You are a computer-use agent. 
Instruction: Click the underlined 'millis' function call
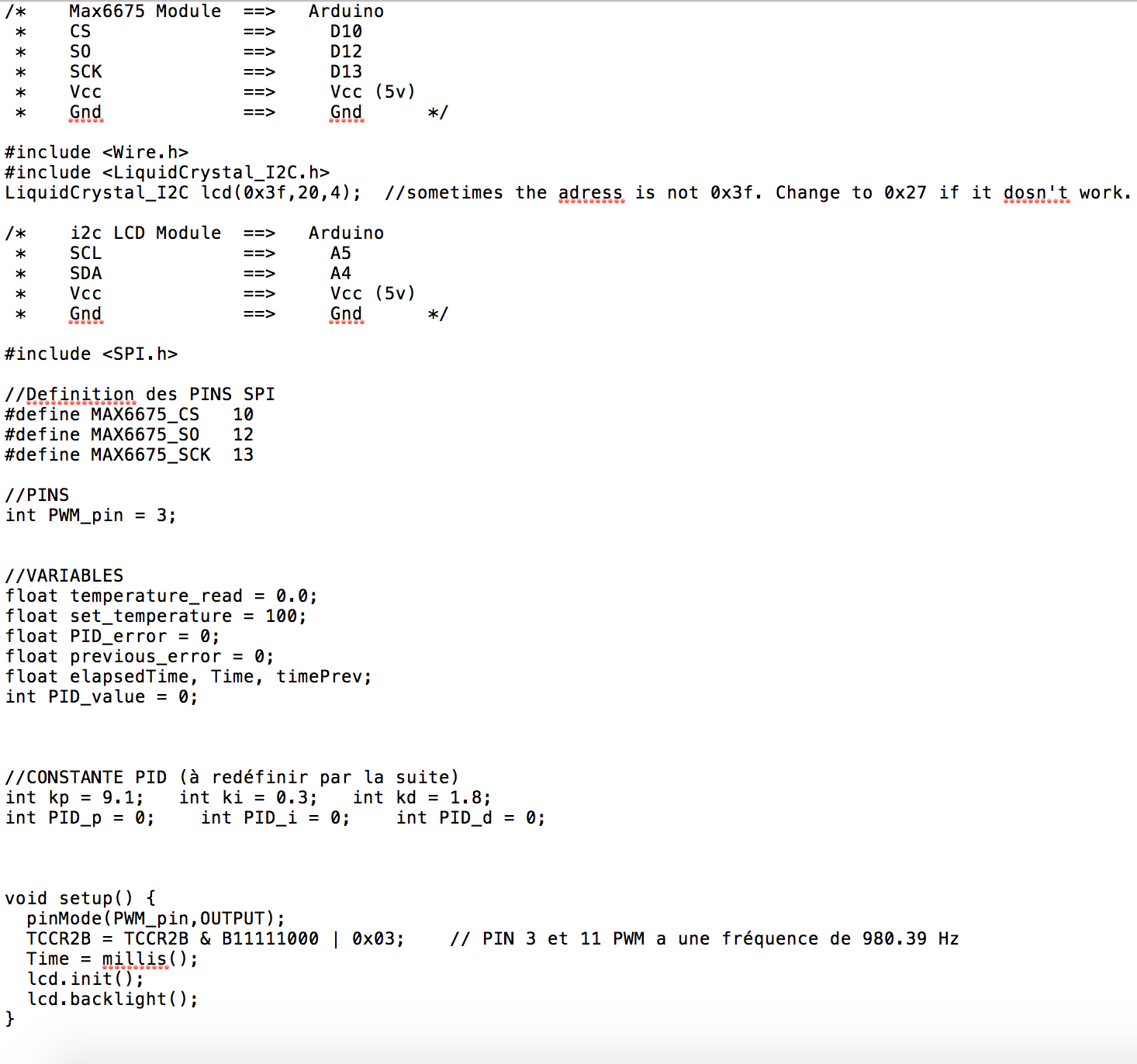click(x=134, y=959)
